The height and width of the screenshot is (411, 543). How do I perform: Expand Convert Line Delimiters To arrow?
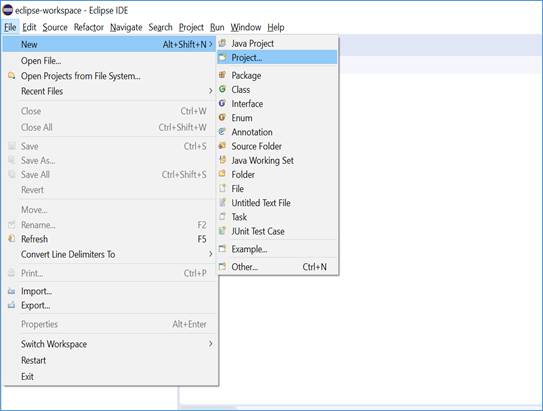(x=211, y=254)
